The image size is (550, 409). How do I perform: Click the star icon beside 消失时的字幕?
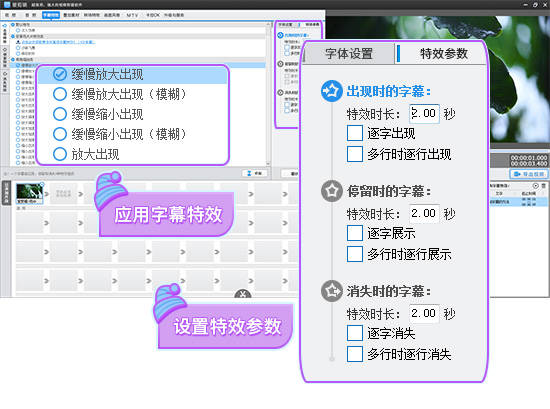(x=331, y=291)
